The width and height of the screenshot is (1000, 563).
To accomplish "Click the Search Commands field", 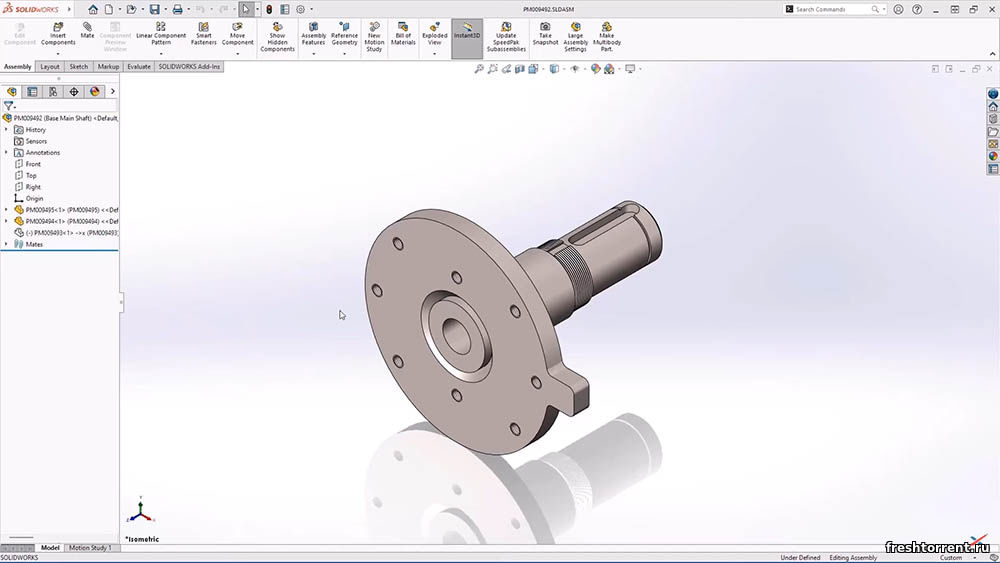I will (x=835, y=9).
